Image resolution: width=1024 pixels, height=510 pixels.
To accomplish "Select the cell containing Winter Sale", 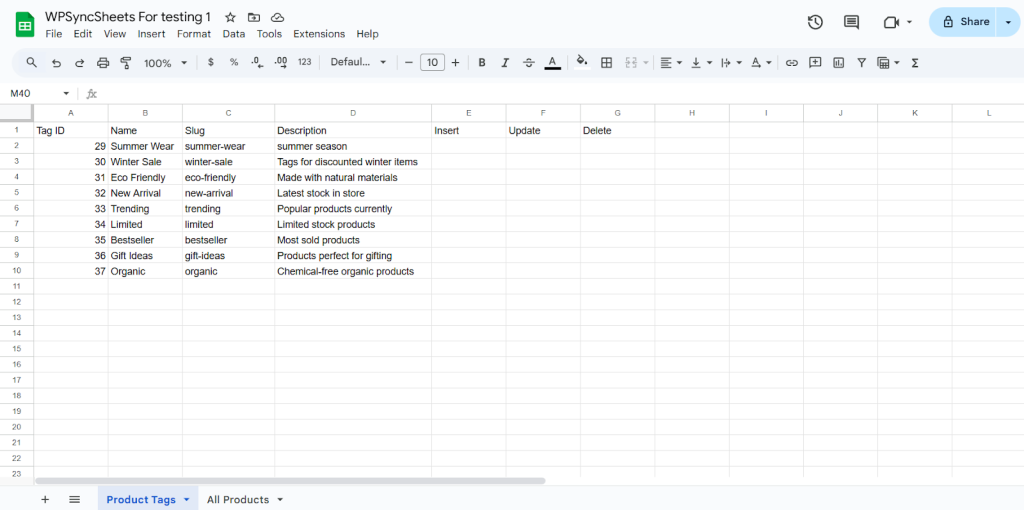I will point(145,161).
